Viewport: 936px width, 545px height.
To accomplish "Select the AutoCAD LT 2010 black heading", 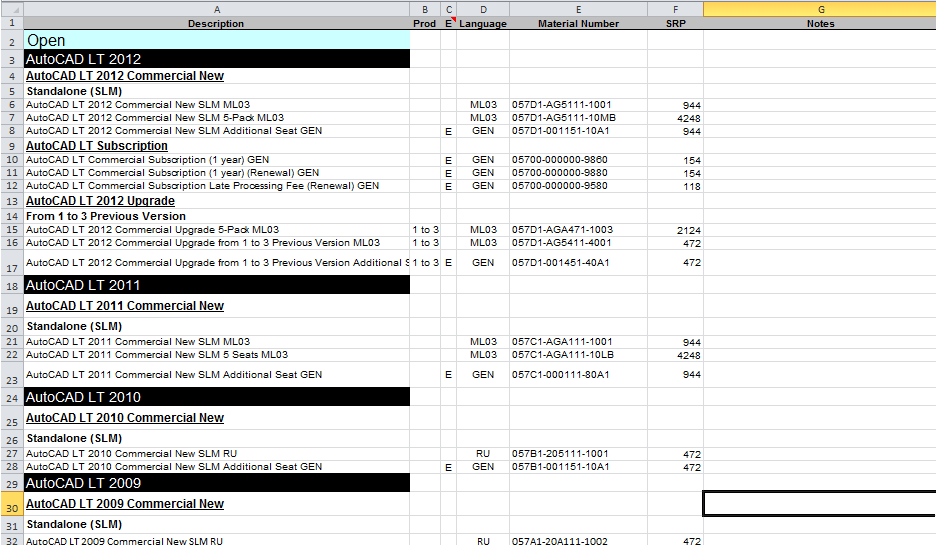I will (x=217, y=397).
